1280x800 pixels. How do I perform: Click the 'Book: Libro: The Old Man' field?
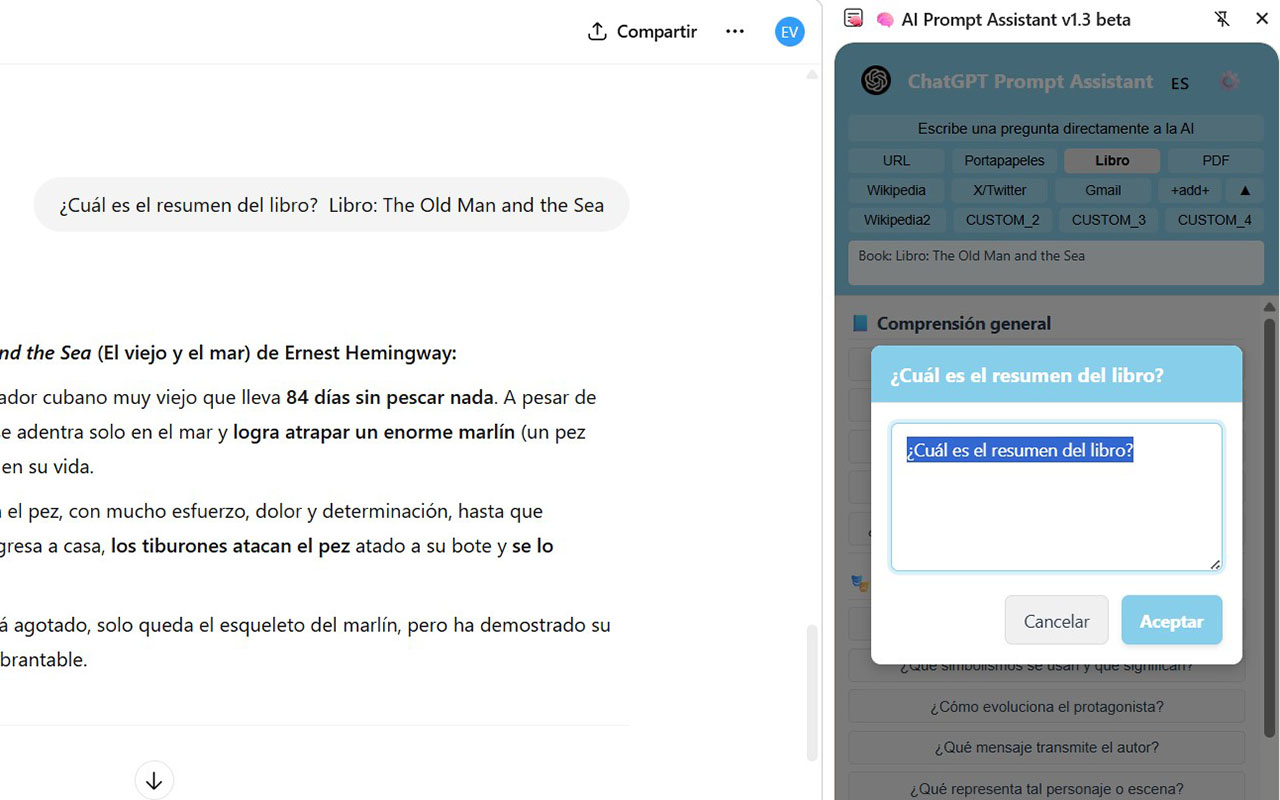coord(1056,264)
